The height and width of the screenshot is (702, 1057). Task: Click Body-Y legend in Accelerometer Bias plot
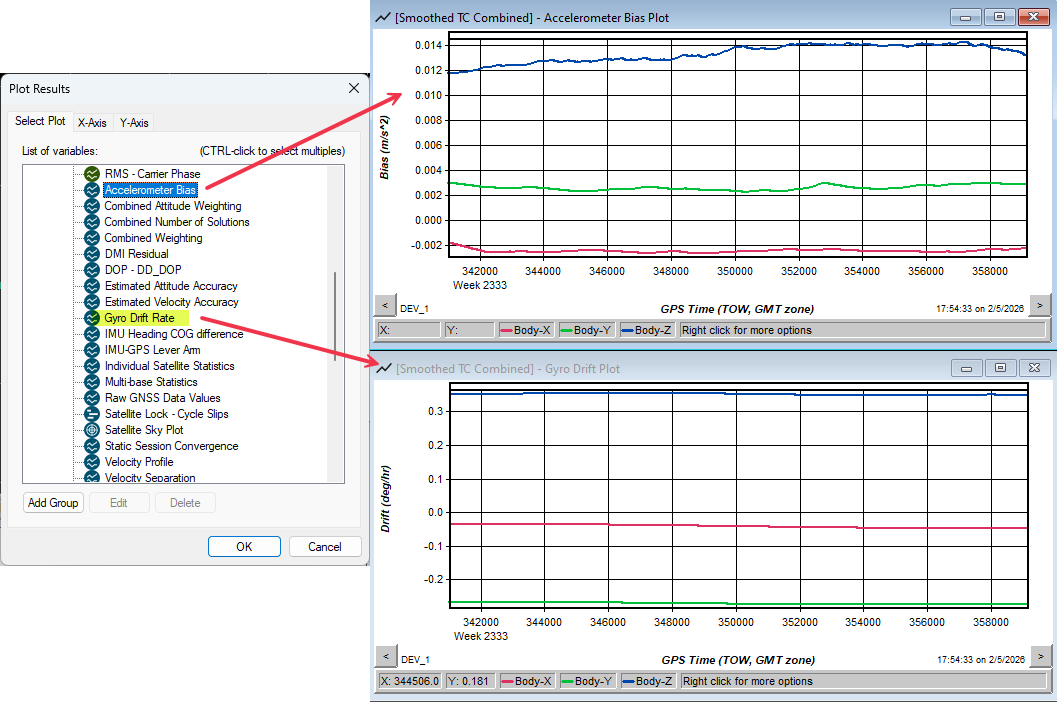point(586,330)
